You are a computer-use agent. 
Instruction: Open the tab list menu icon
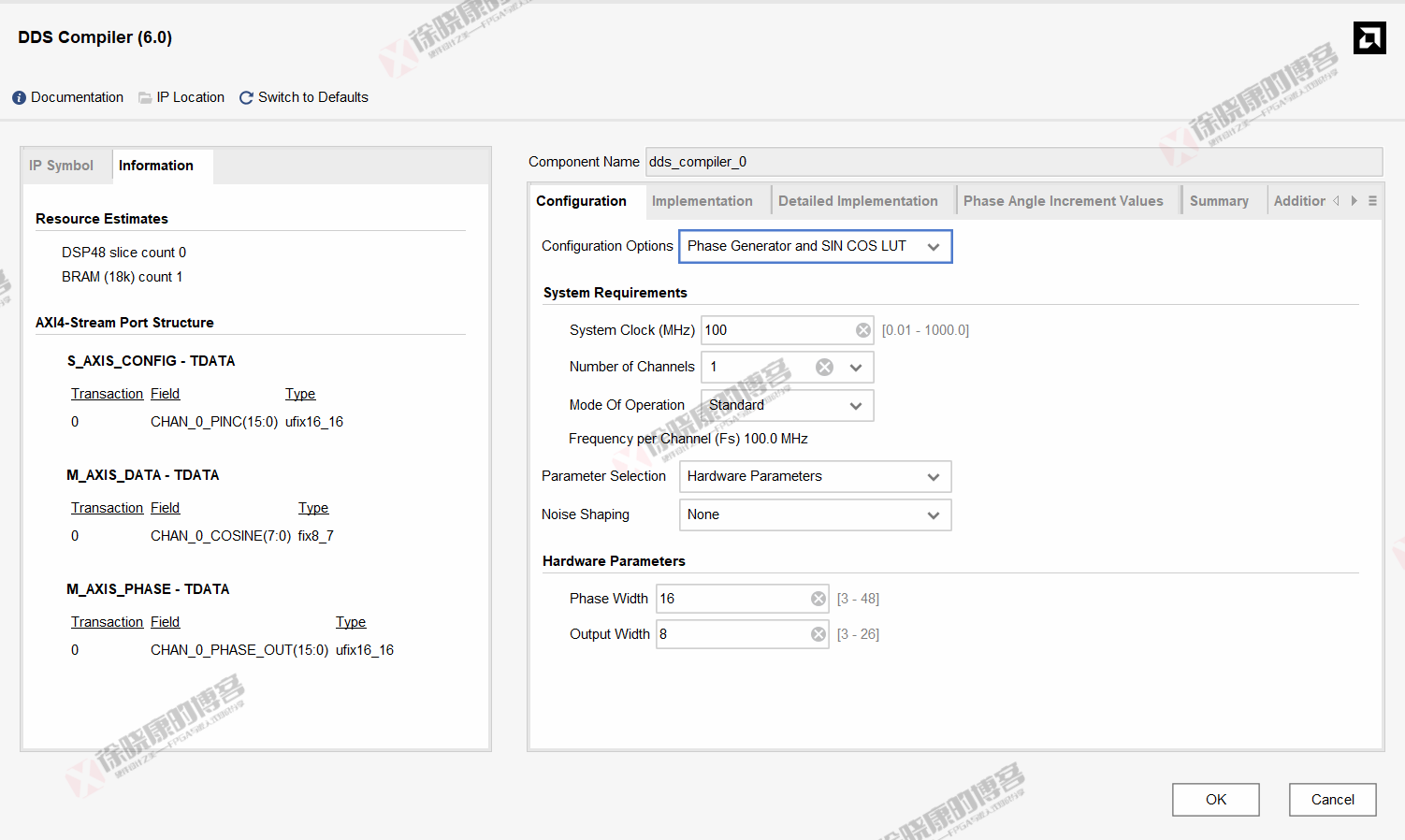[1372, 201]
